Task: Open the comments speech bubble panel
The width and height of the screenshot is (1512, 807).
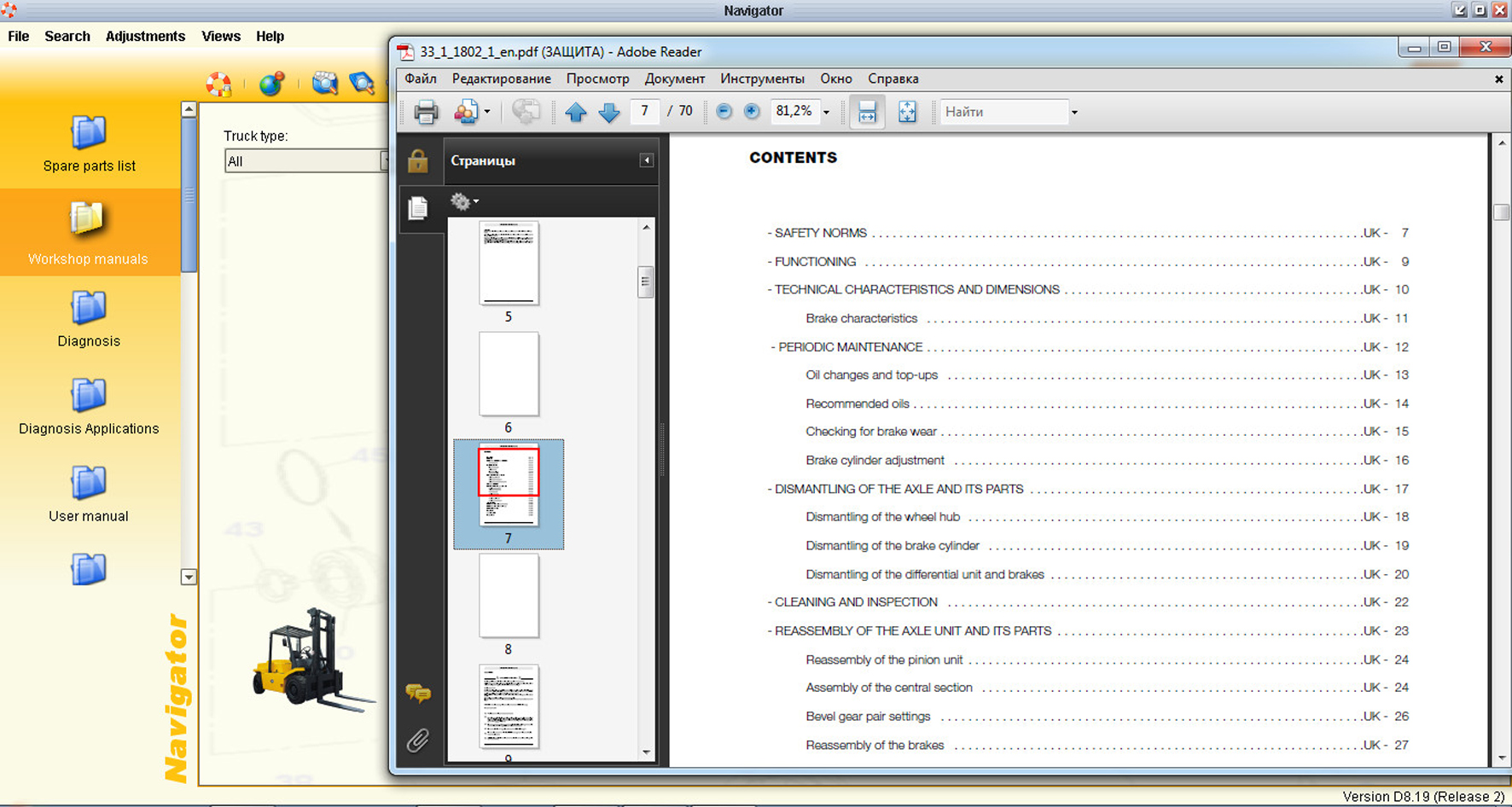Action: [x=418, y=693]
